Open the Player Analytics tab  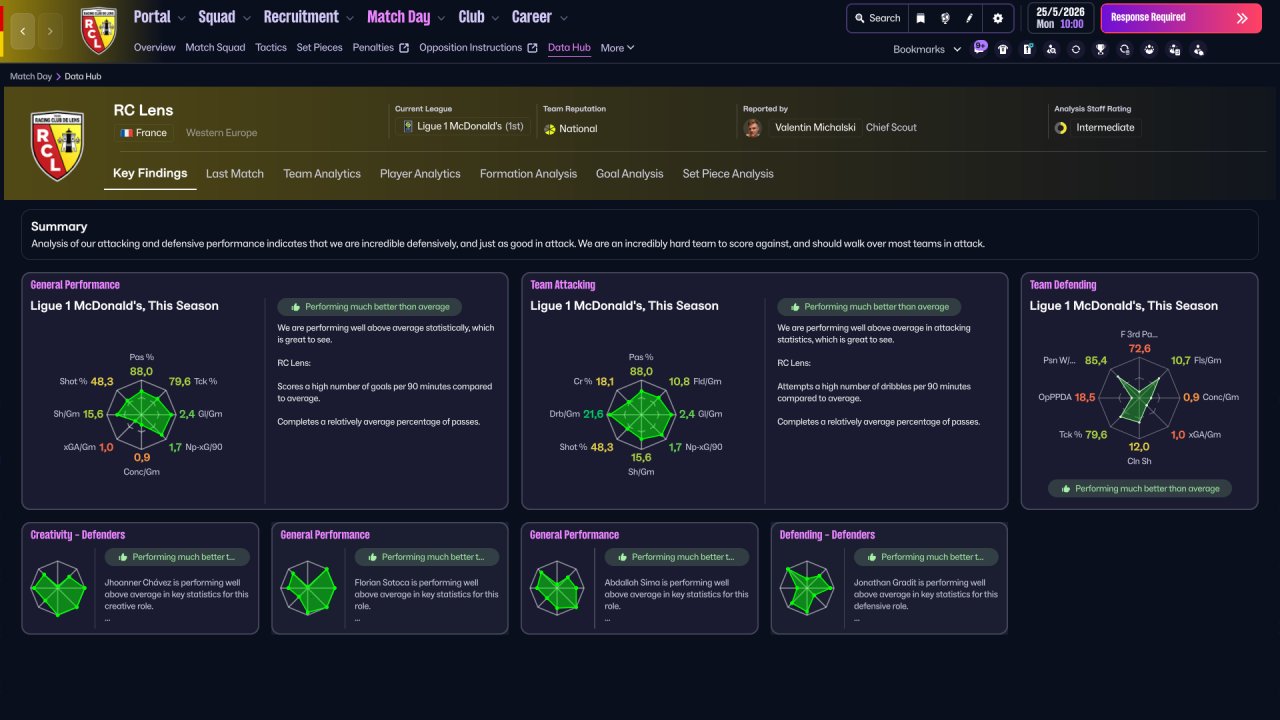tap(420, 174)
